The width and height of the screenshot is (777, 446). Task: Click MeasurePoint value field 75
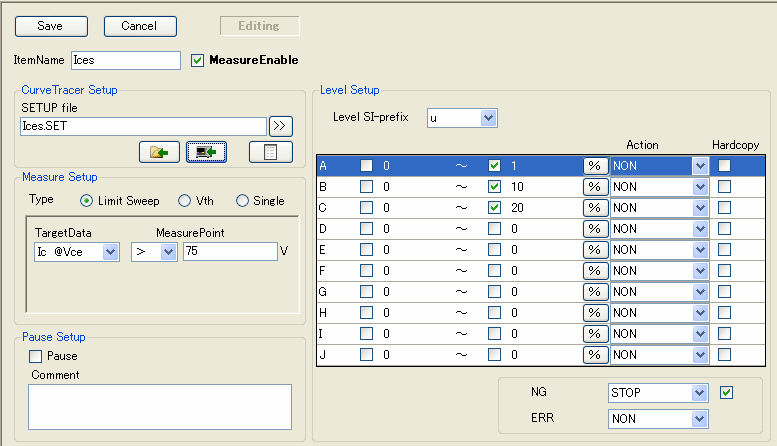(230, 251)
